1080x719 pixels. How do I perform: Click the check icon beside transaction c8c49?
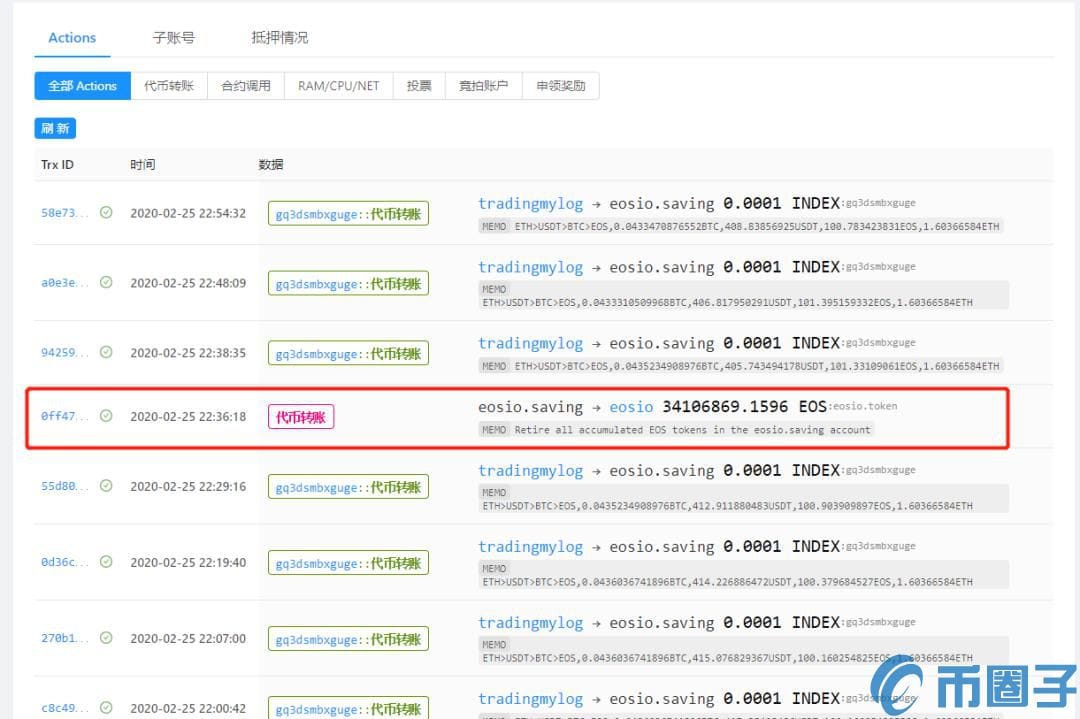tap(106, 708)
